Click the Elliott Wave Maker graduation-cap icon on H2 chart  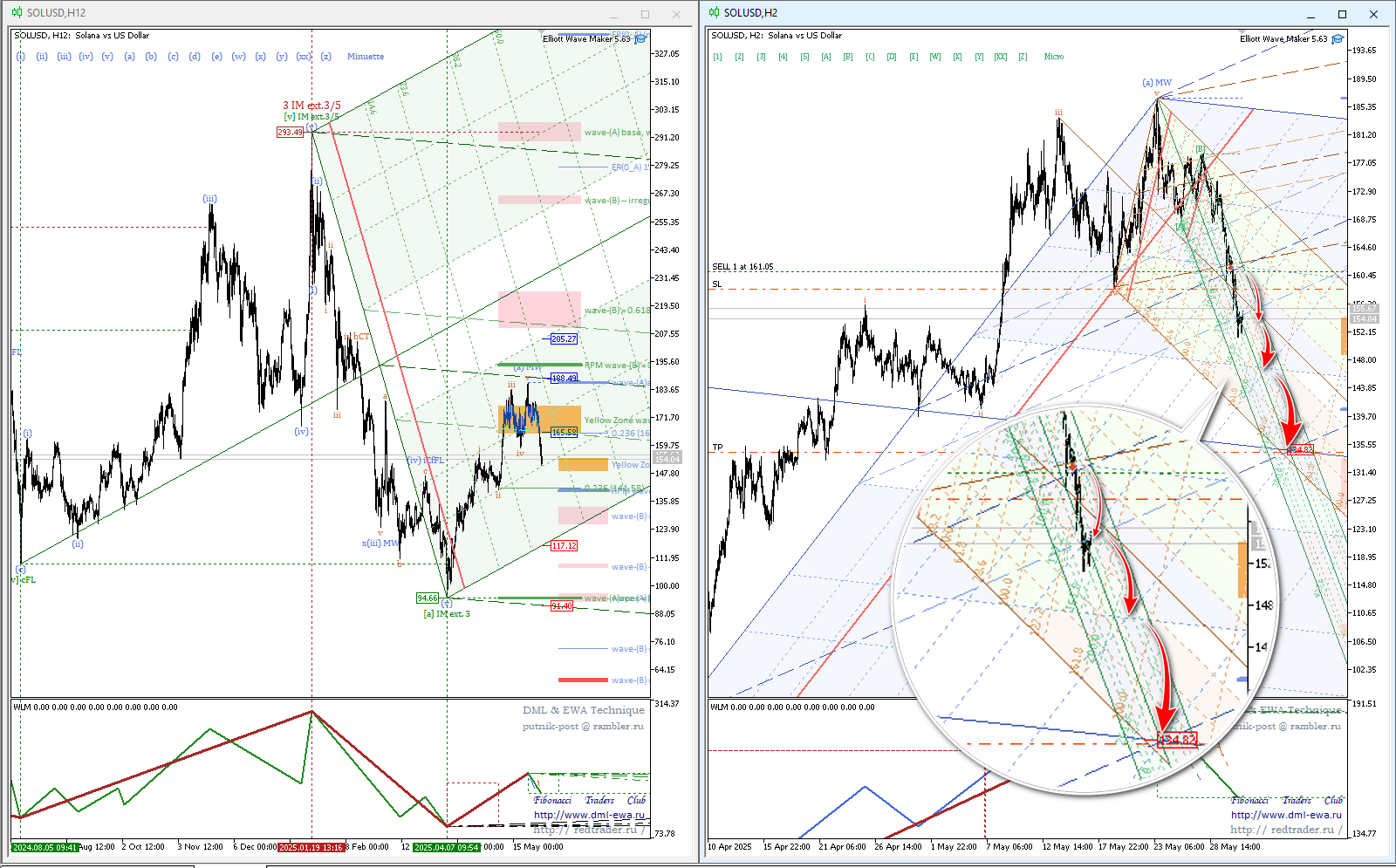point(1338,38)
